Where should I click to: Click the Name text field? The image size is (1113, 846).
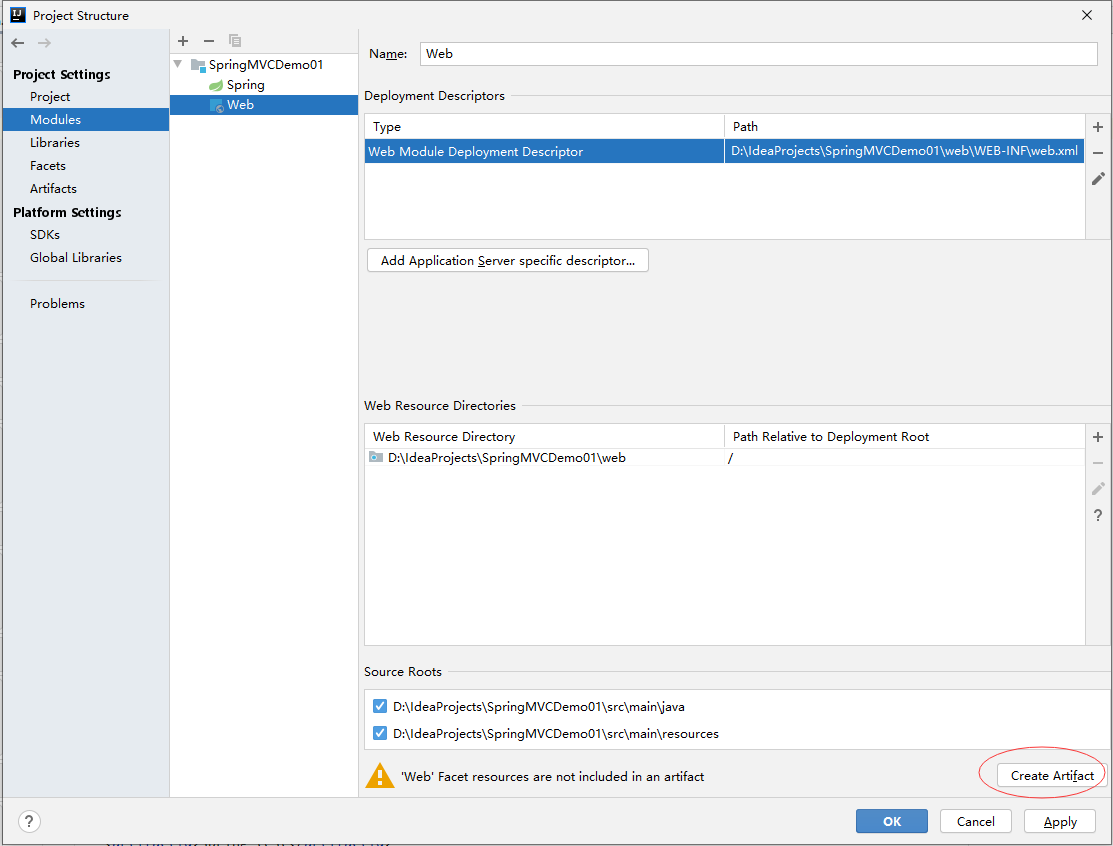(x=758, y=54)
